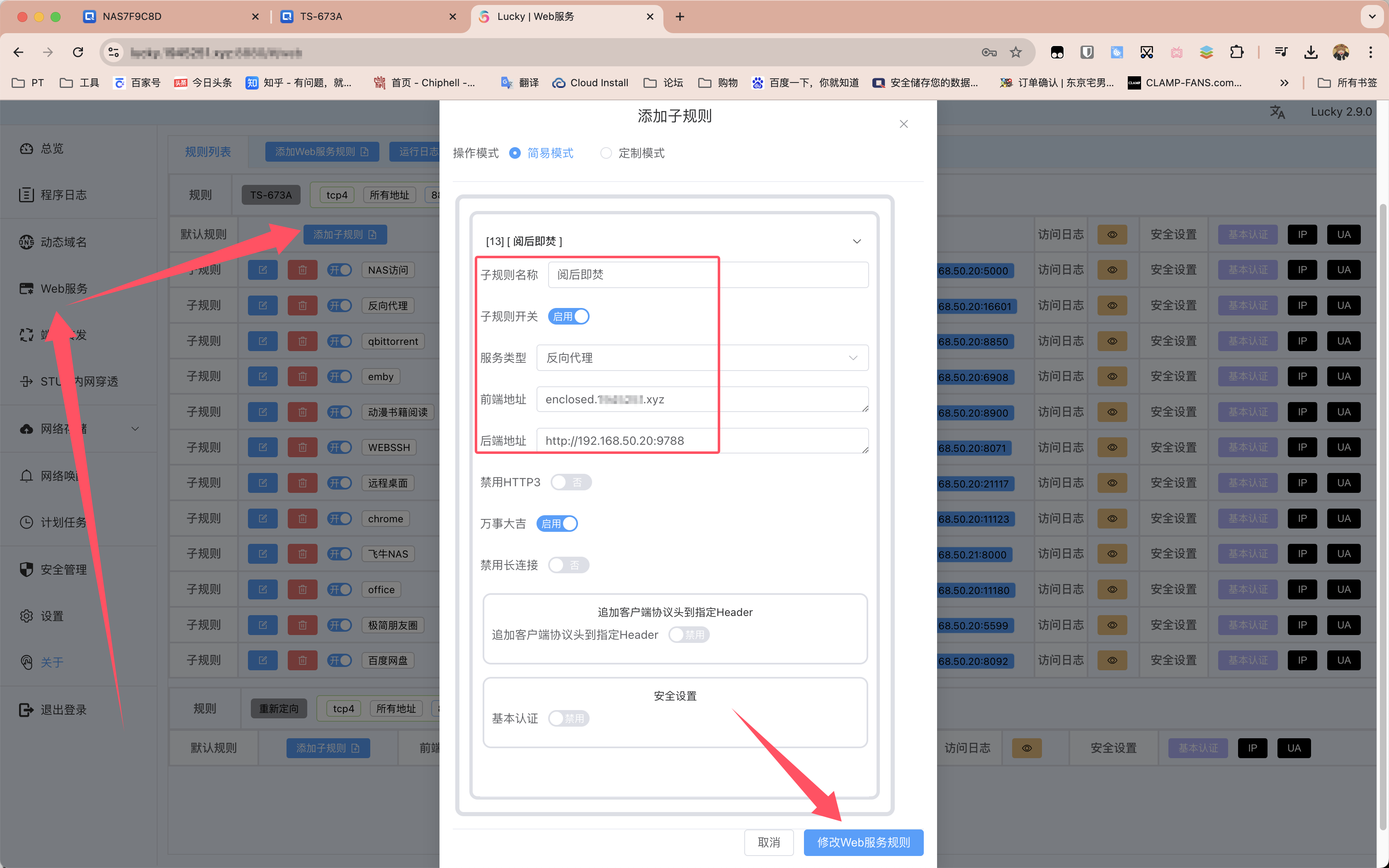Click 退出登录 to log out
1389x868 pixels.
(x=53, y=710)
